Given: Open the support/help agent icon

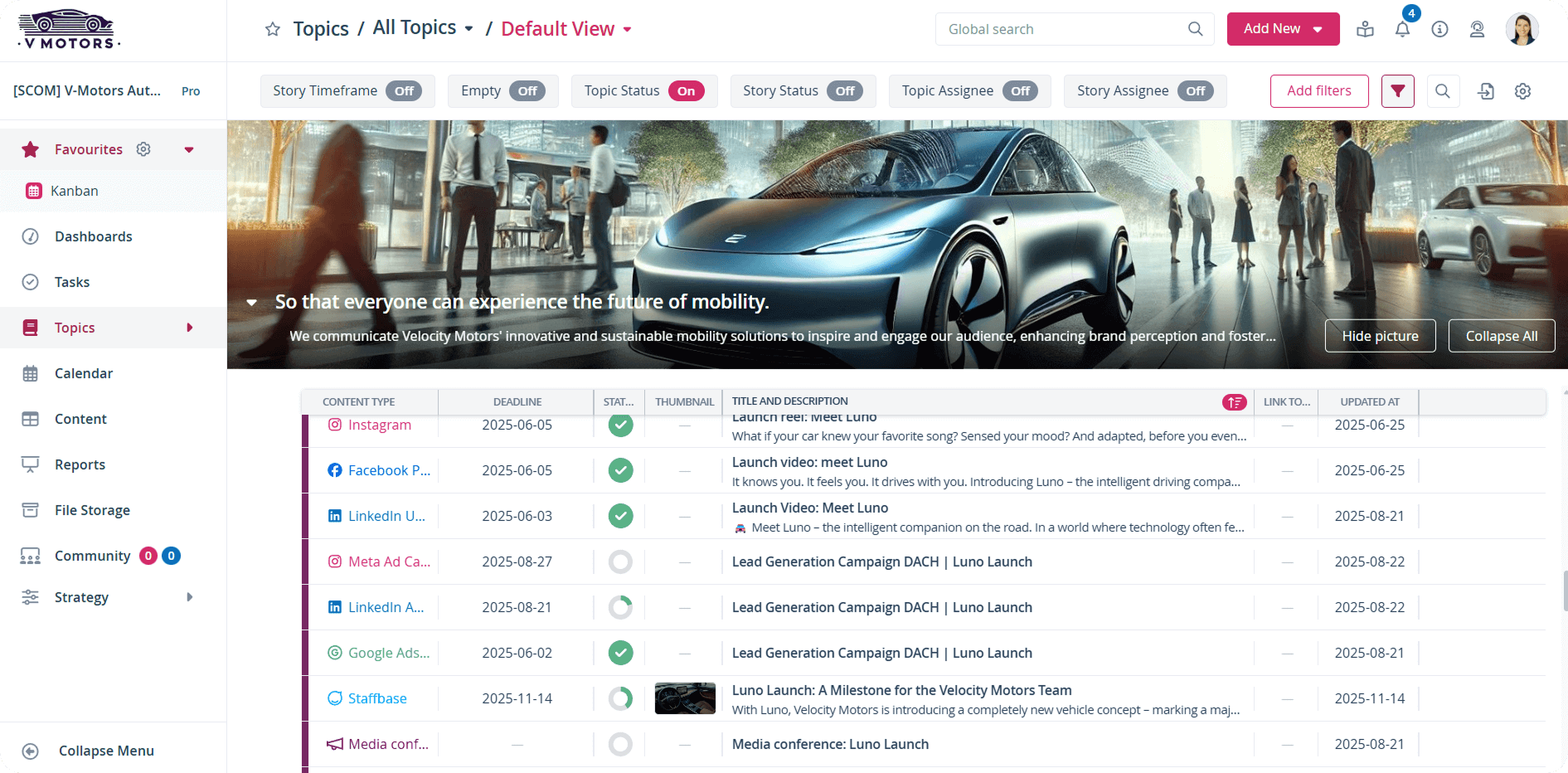Looking at the screenshot, I should click(x=1477, y=28).
